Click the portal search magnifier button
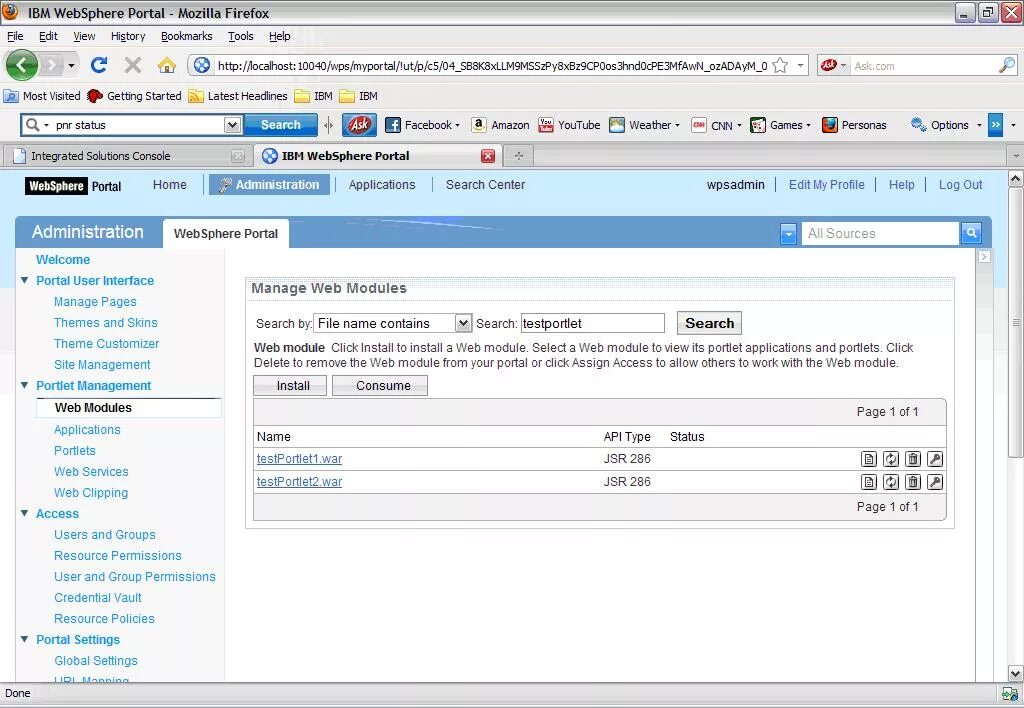 tap(971, 233)
